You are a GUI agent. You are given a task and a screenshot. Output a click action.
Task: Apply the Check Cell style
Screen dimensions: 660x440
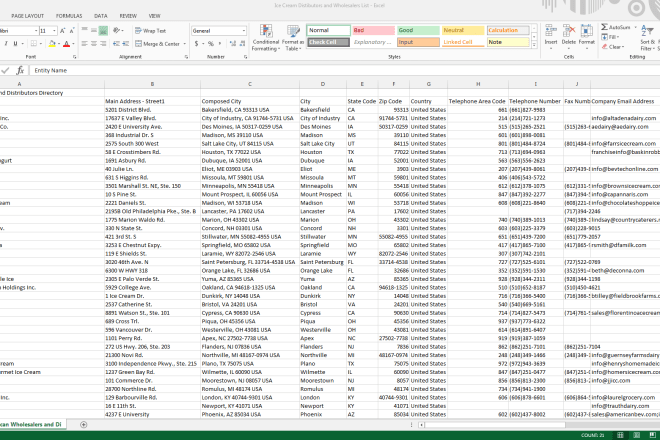click(x=328, y=42)
